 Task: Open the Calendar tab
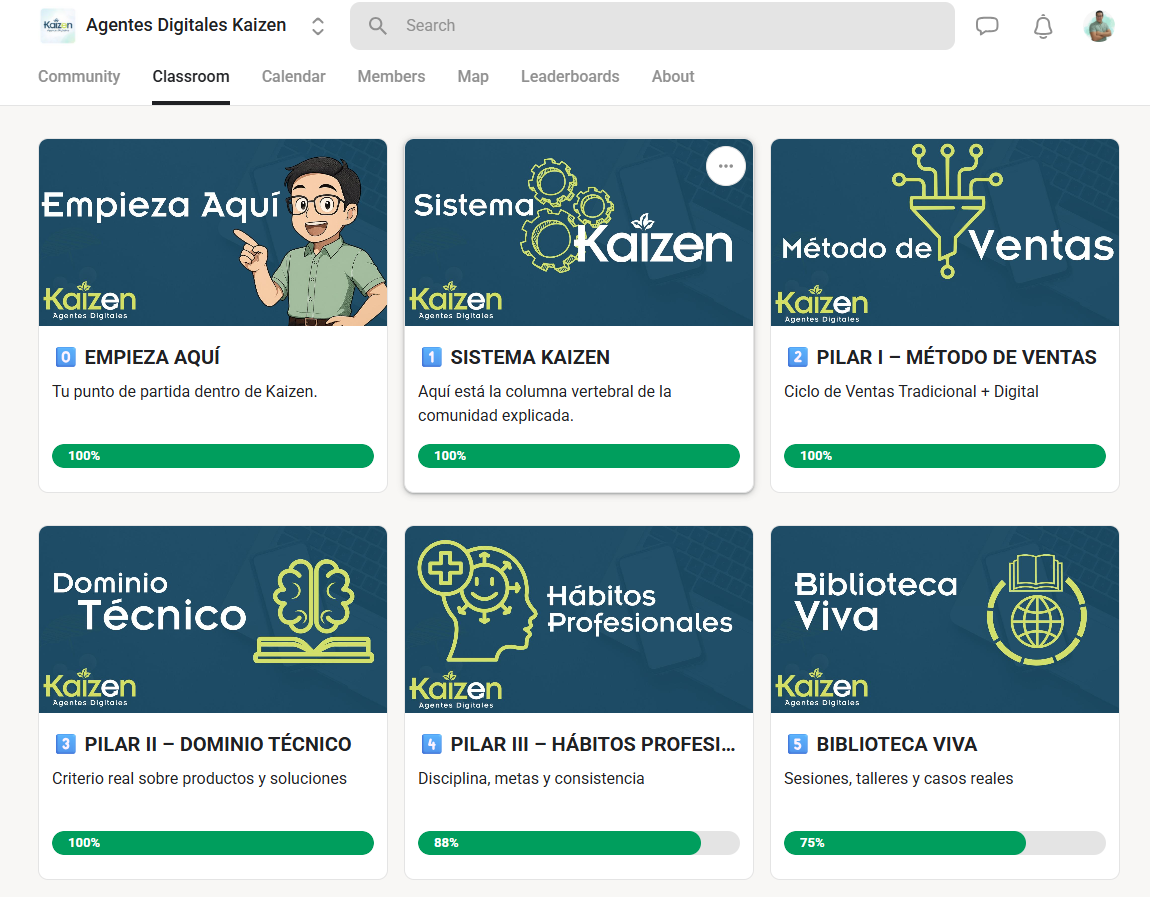tap(293, 76)
